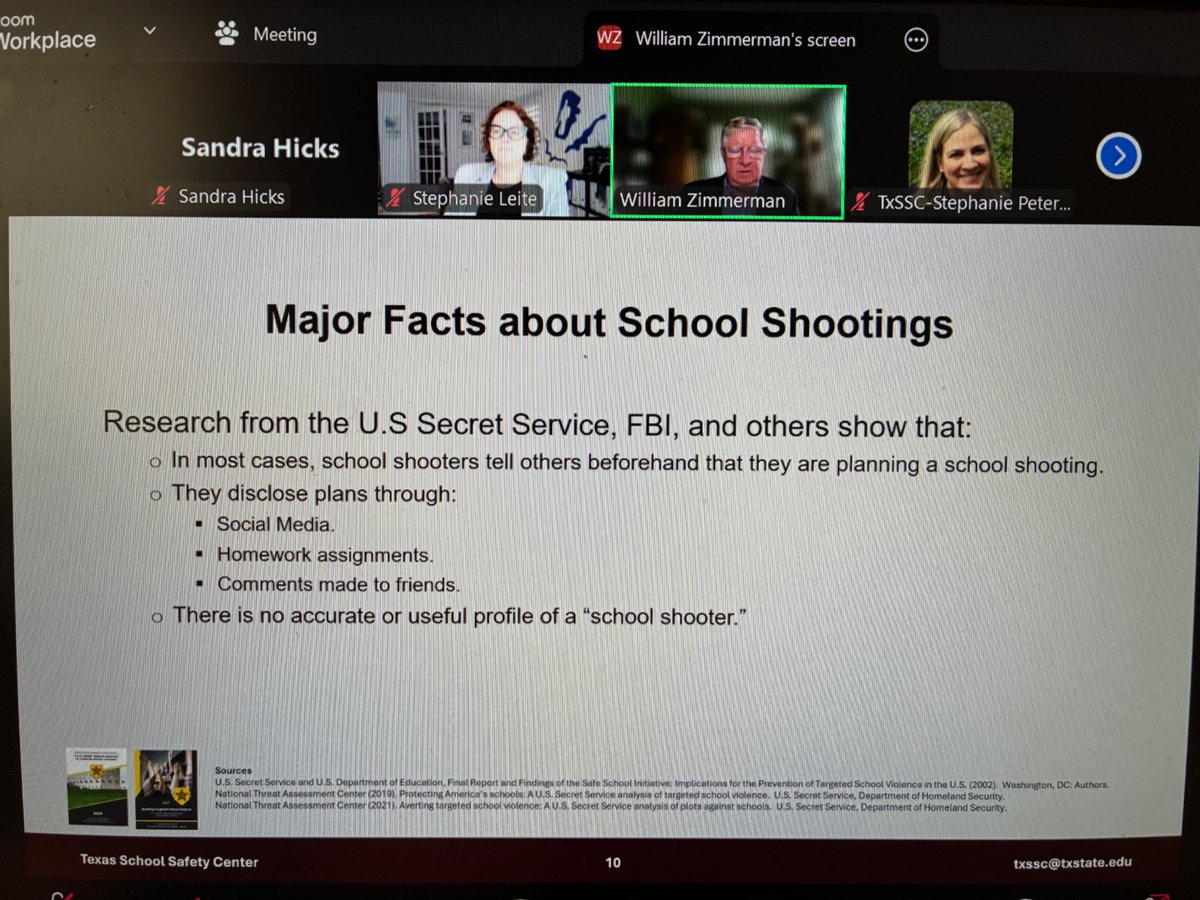This screenshot has width=1200, height=900.
Task: Click TxSSC-Stephanie muted microphone icon
Action: tap(859, 203)
